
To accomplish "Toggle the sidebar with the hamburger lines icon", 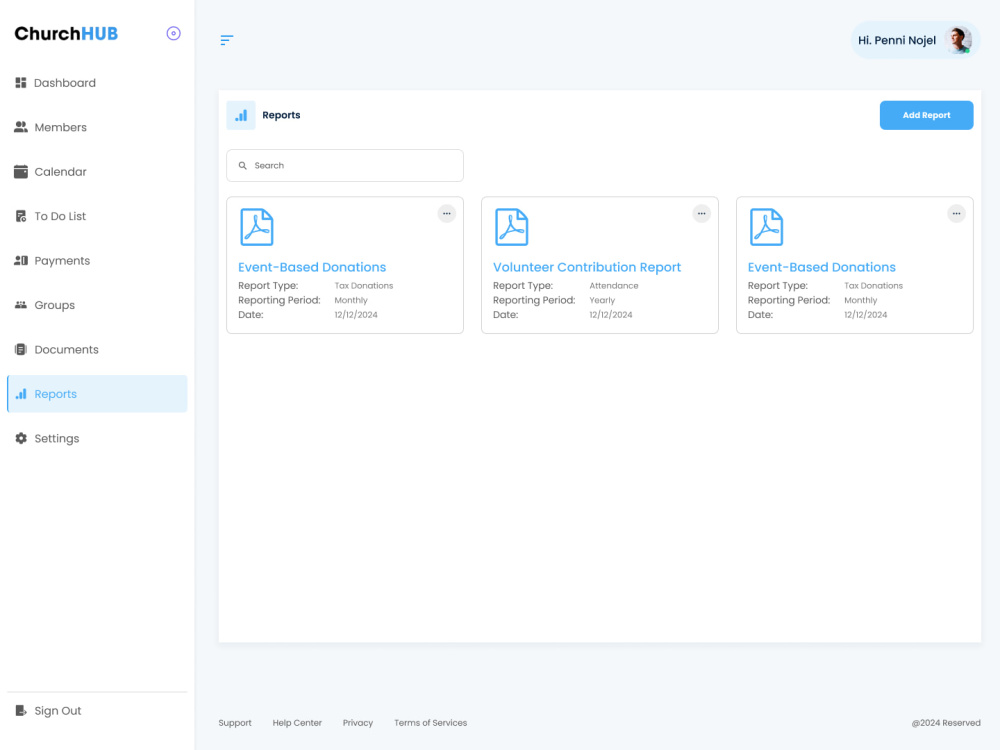I will click(x=226, y=40).
